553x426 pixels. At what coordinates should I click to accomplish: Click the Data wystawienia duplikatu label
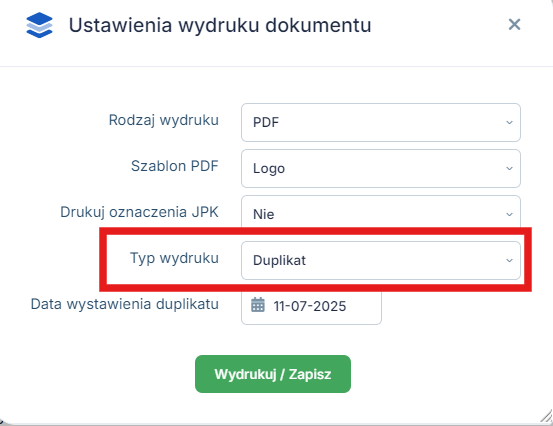tap(124, 304)
